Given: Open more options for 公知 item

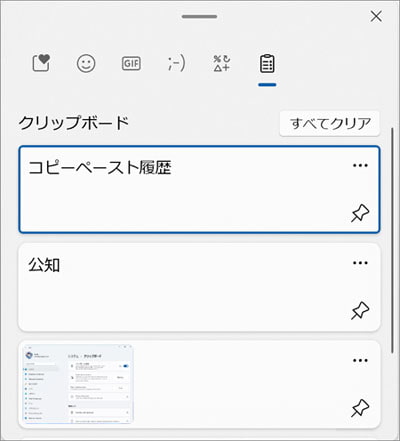Looking at the screenshot, I should (x=360, y=263).
